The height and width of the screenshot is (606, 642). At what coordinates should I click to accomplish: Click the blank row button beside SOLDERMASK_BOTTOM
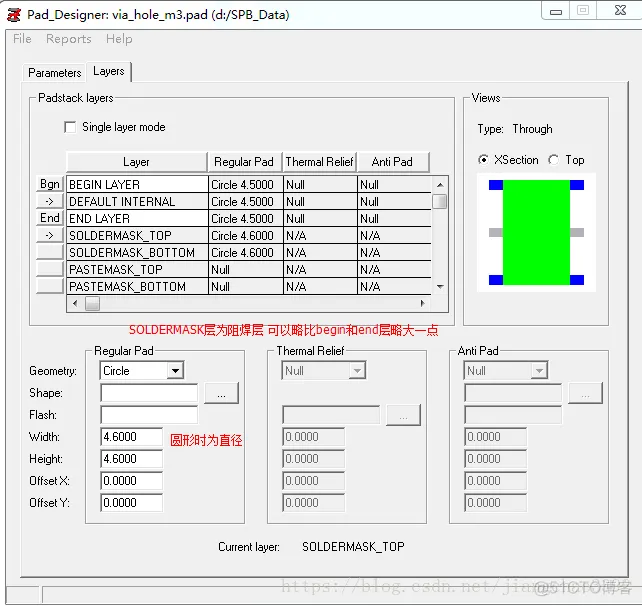[50, 252]
